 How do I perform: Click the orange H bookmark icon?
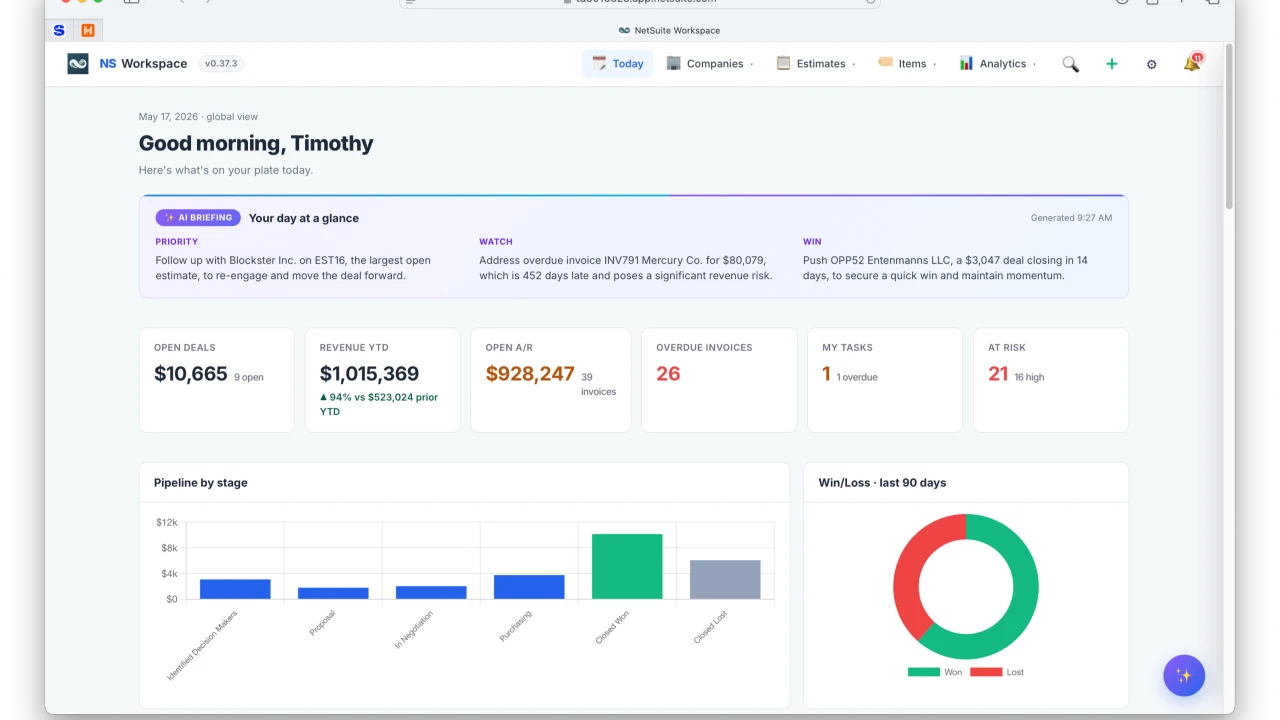pos(88,30)
